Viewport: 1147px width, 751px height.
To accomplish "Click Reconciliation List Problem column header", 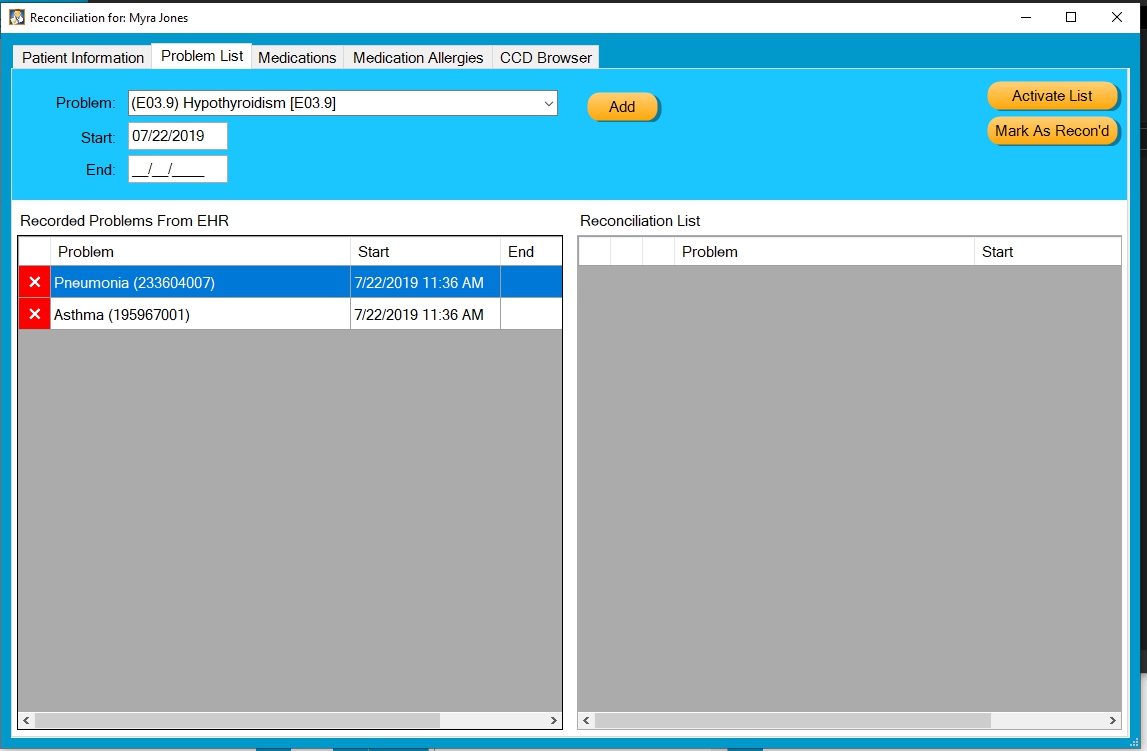I will pyautogui.click(x=824, y=252).
